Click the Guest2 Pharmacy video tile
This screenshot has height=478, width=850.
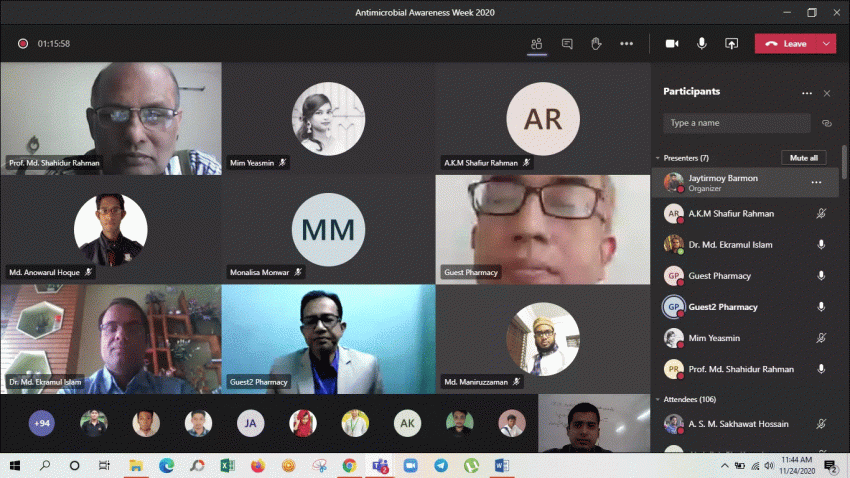point(329,339)
